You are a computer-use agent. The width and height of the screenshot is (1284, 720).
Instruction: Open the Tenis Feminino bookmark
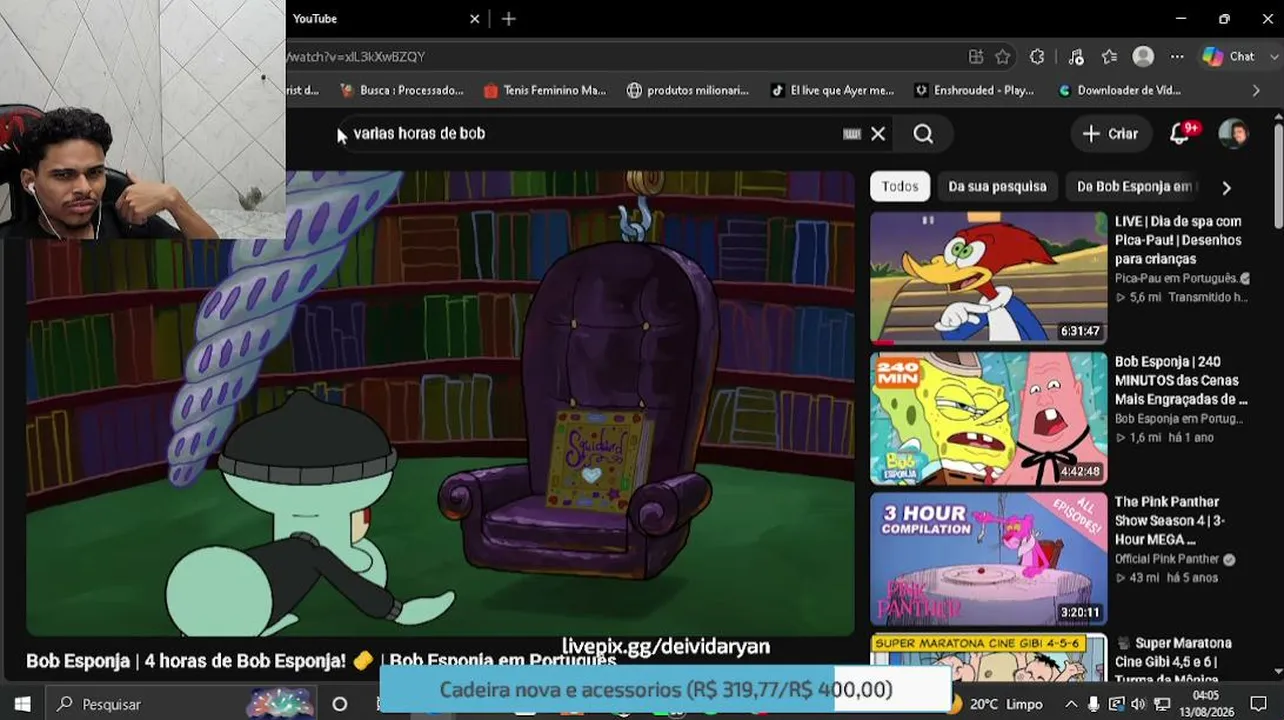coord(545,90)
